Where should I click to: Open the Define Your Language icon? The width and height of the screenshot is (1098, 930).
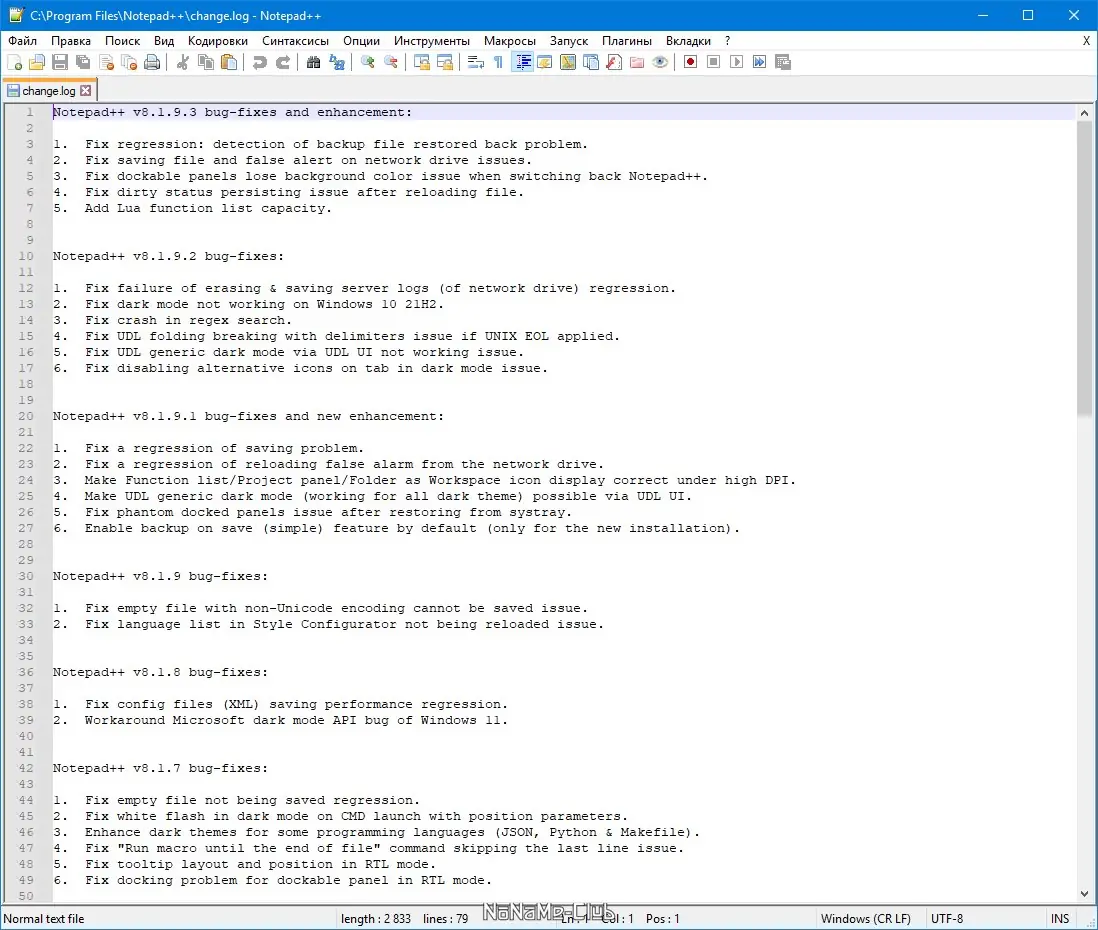click(x=545, y=62)
